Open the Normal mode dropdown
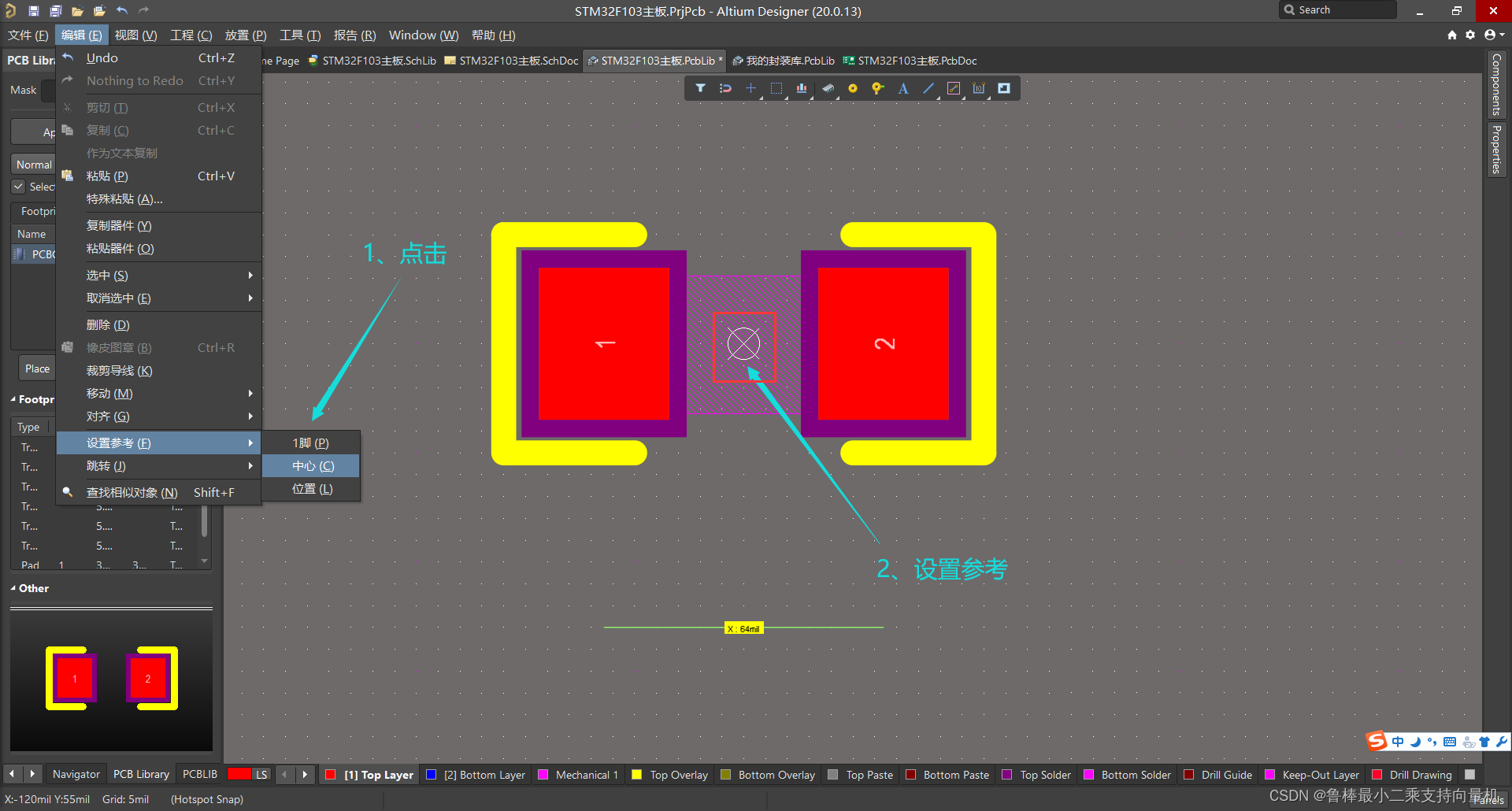This screenshot has width=1512, height=811. pyautogui.click(x=33, y=165)
